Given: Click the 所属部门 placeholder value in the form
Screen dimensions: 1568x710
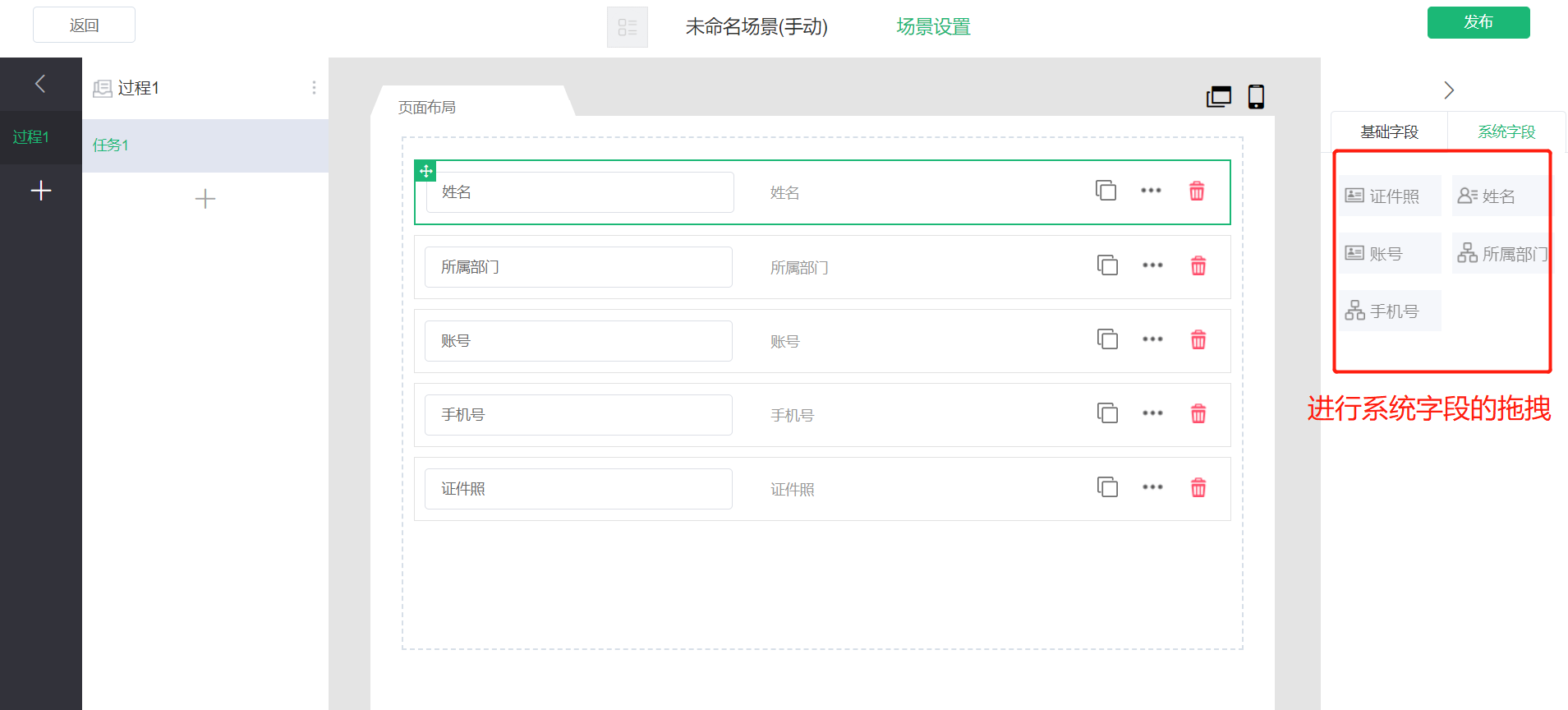Looking at the screenshot, I should coord(799,268).
